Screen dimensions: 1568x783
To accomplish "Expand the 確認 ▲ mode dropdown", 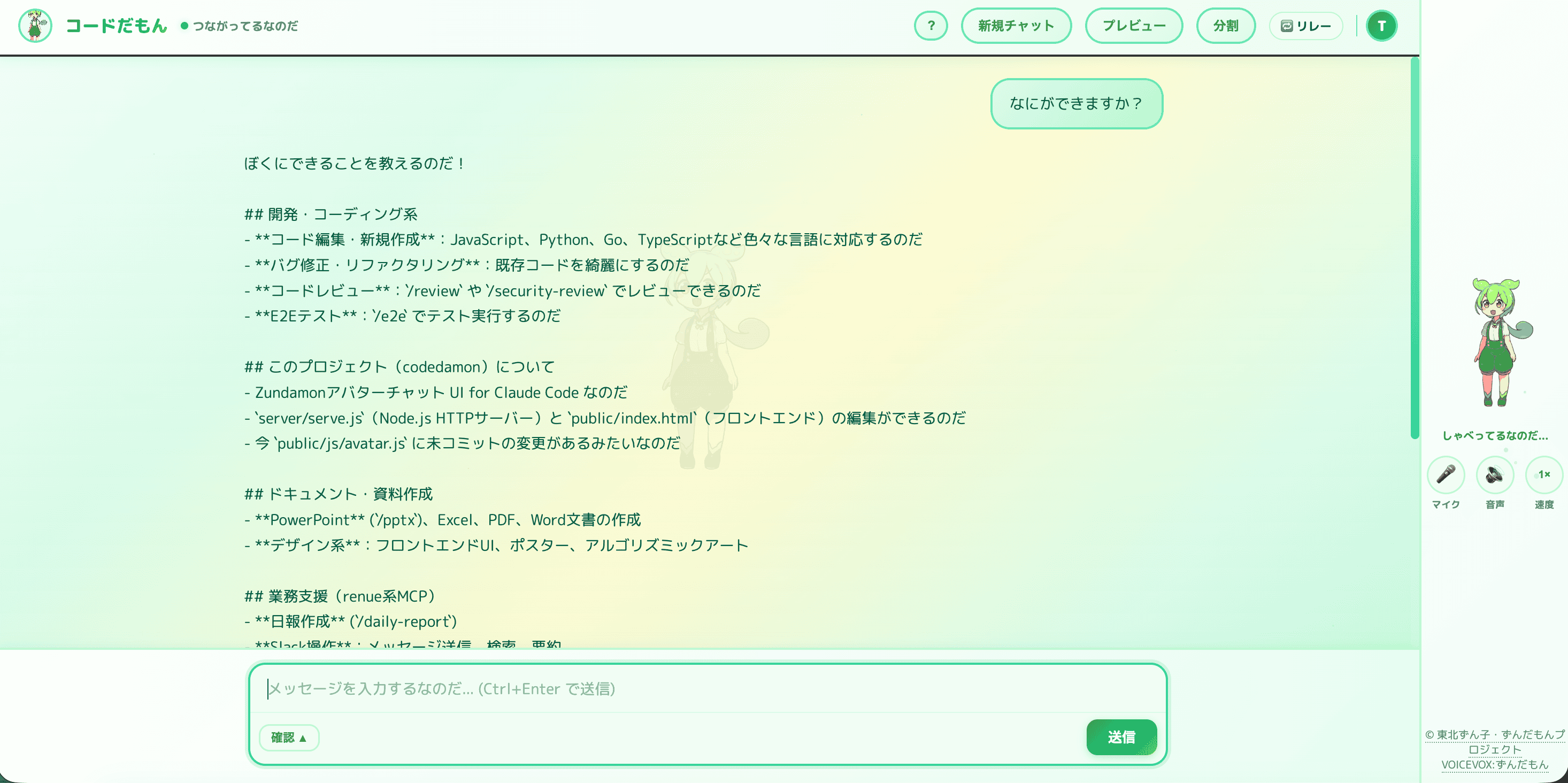I will click(x=289, y=738).
